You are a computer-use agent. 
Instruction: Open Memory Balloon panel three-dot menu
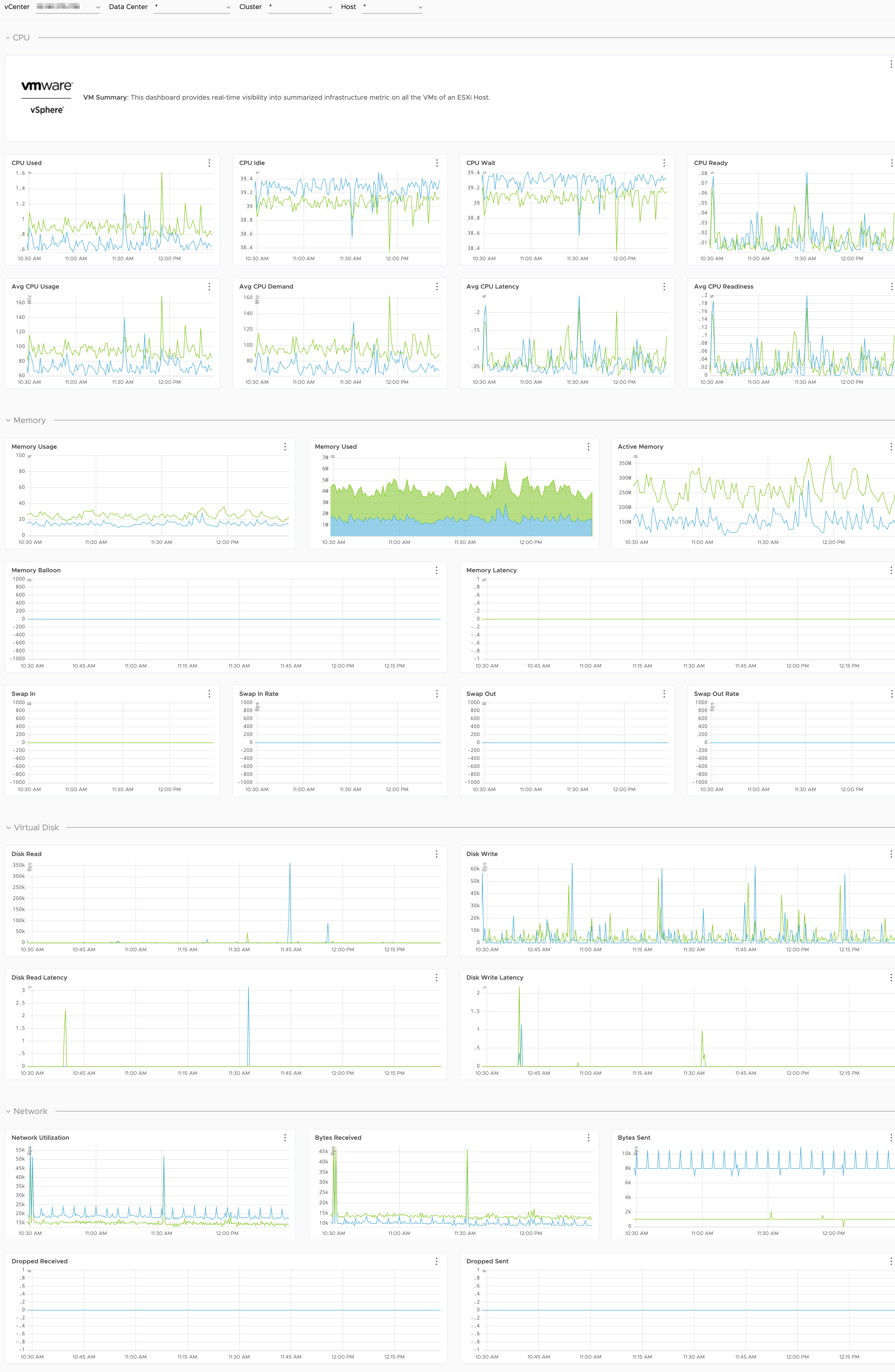click(x=437, y=570)
